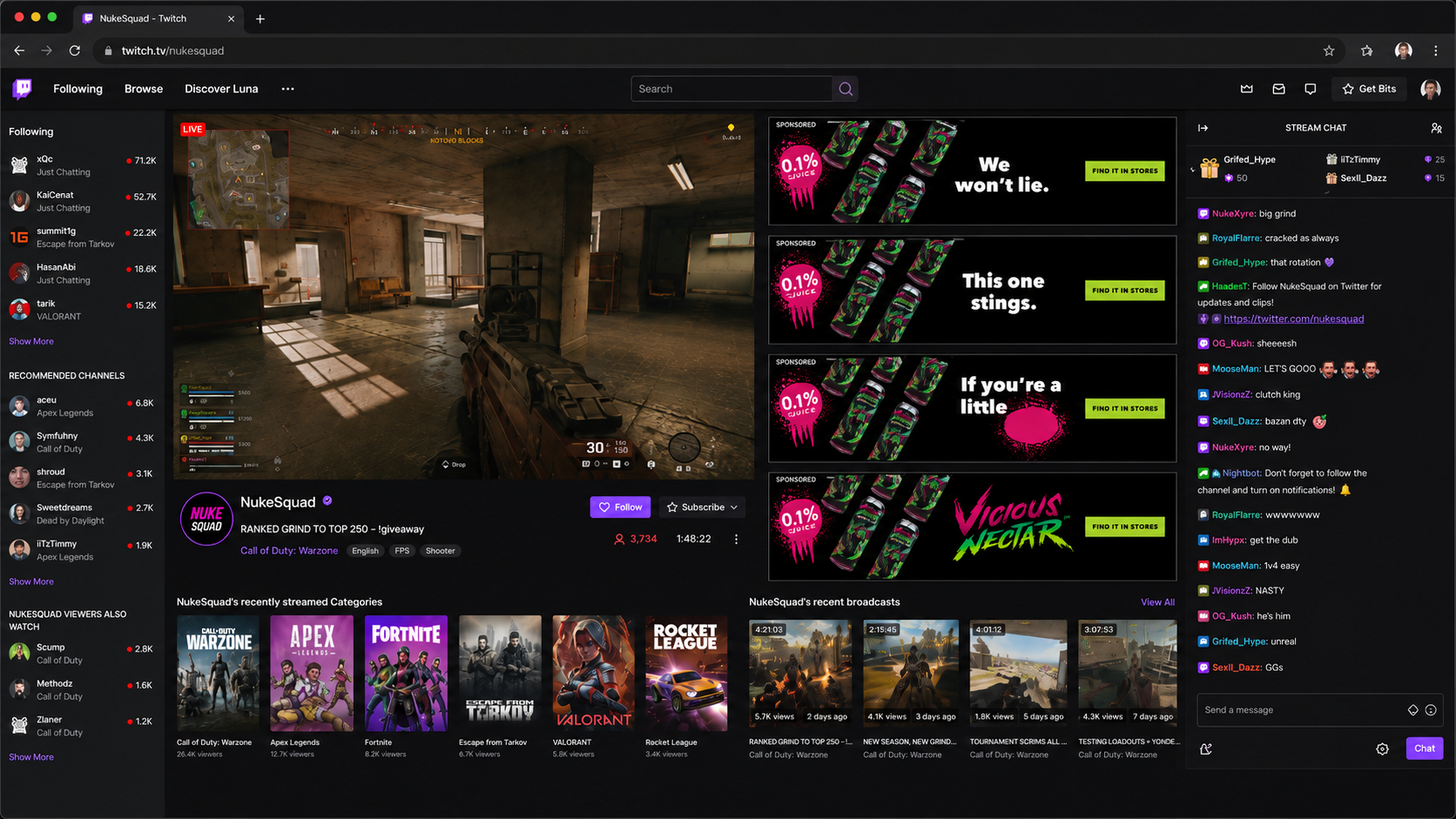Open the three-dots more menu in top nav

pyautogui.click(x=287, y=89)
